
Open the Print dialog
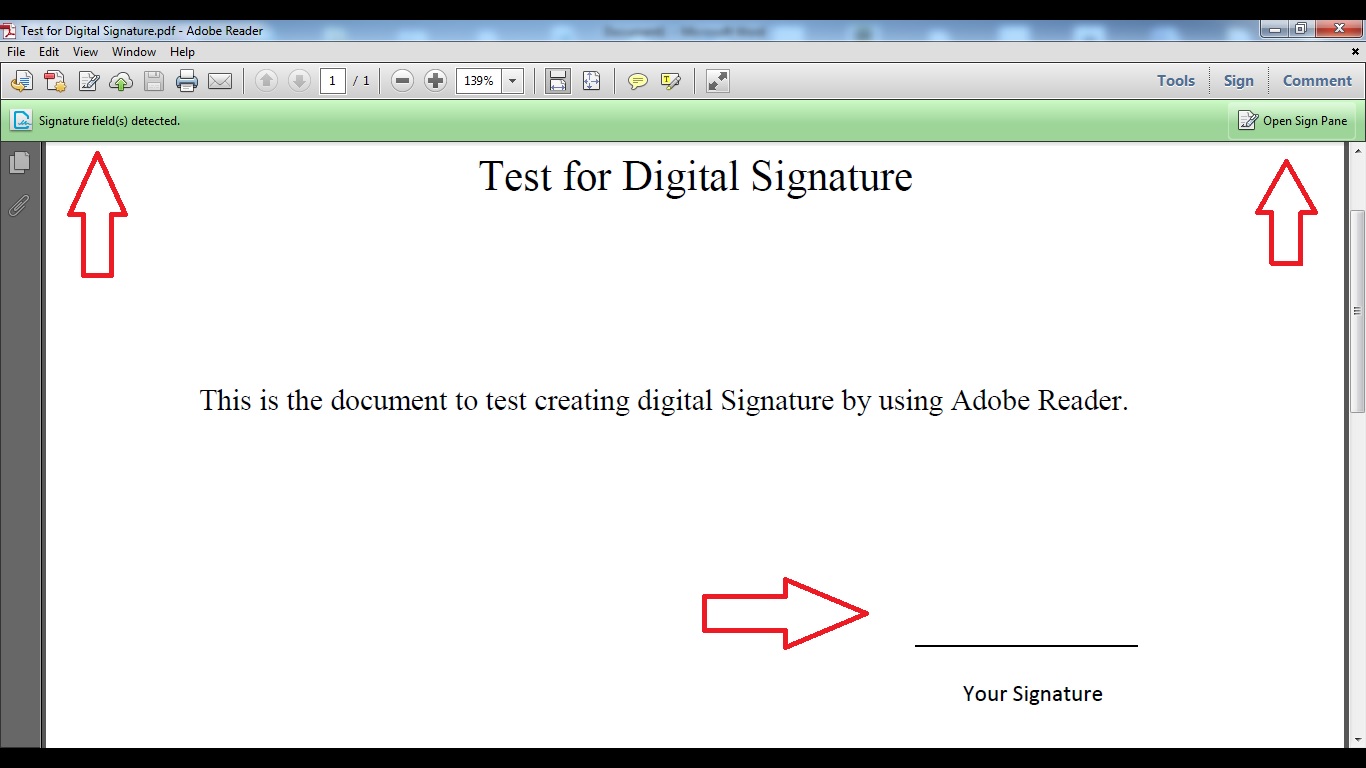(x=187, y=81)
